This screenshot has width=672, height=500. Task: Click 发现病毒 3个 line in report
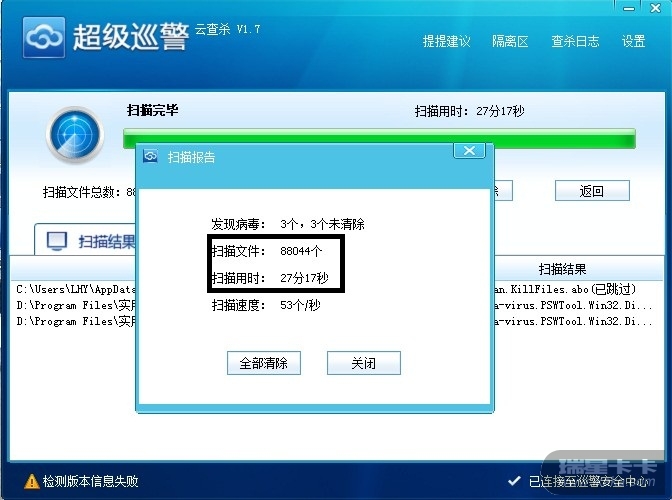point(288,224)
